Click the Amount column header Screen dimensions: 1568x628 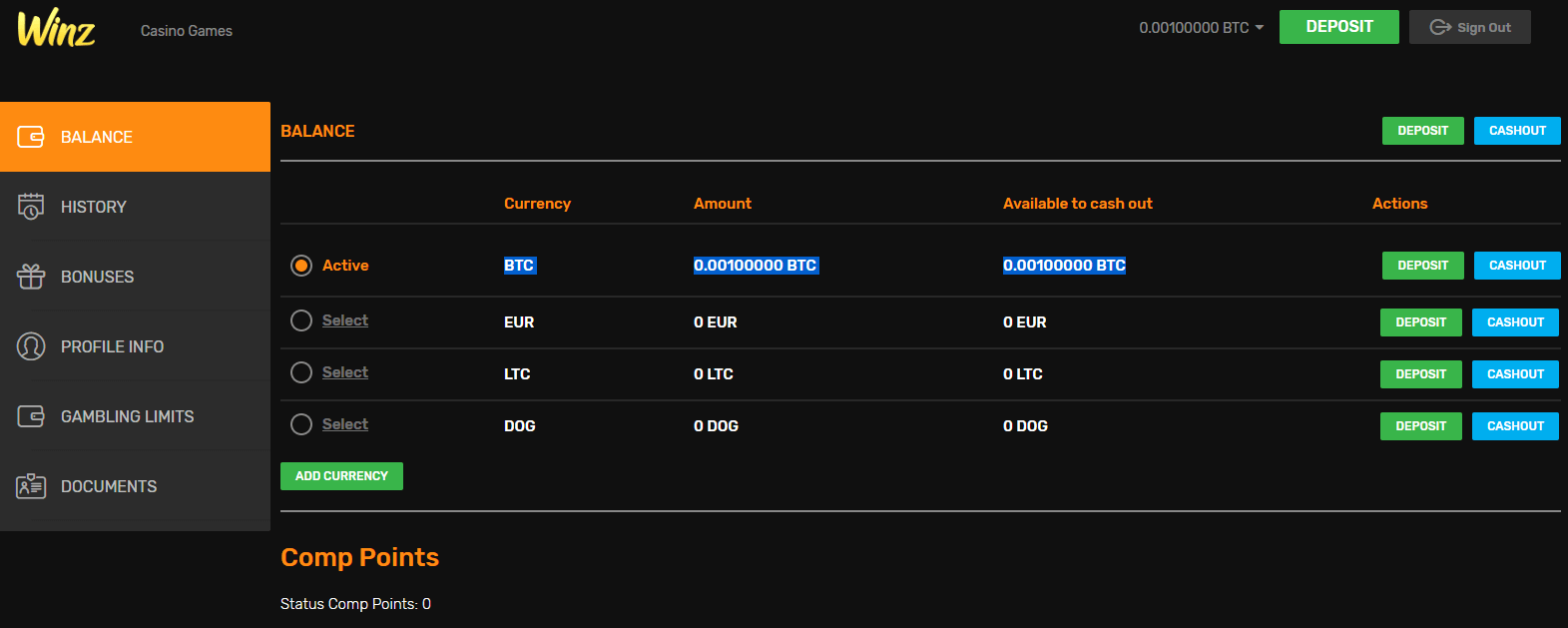pyautogui.click(x=723, y=204)
